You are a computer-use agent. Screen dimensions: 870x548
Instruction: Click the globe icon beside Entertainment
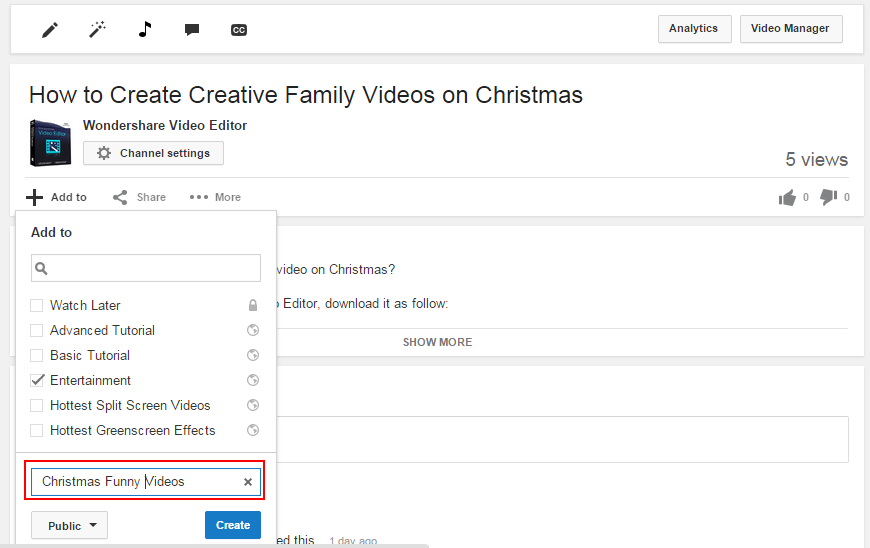(253, 380)
